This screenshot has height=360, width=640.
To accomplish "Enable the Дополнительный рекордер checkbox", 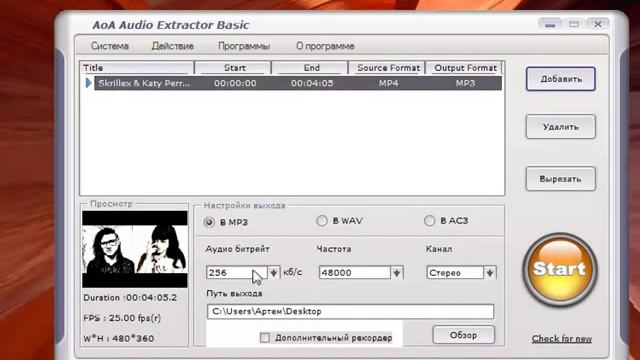I will click(x=265, y=338).
